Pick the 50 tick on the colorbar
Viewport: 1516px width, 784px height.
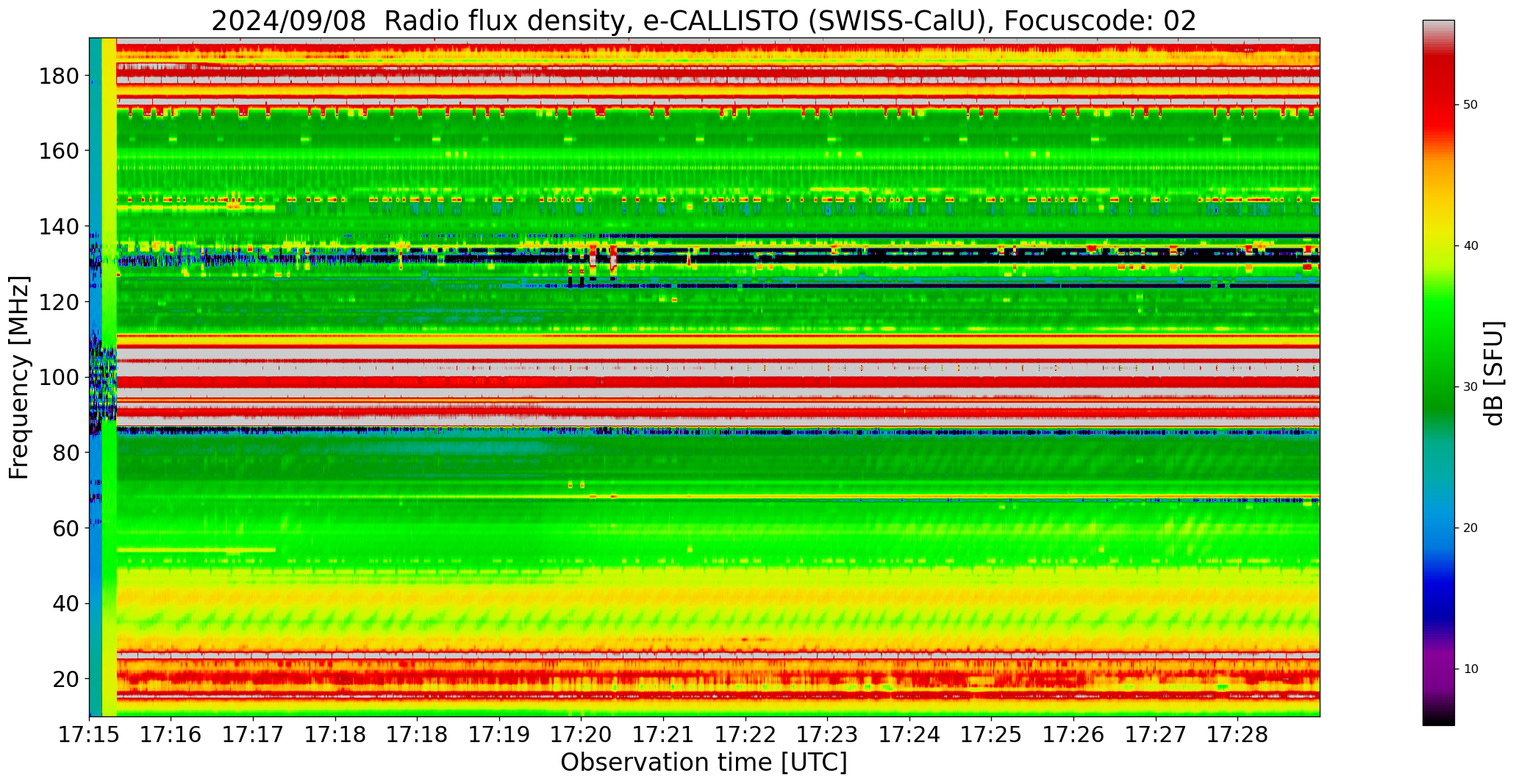[x=1470, y=105]
